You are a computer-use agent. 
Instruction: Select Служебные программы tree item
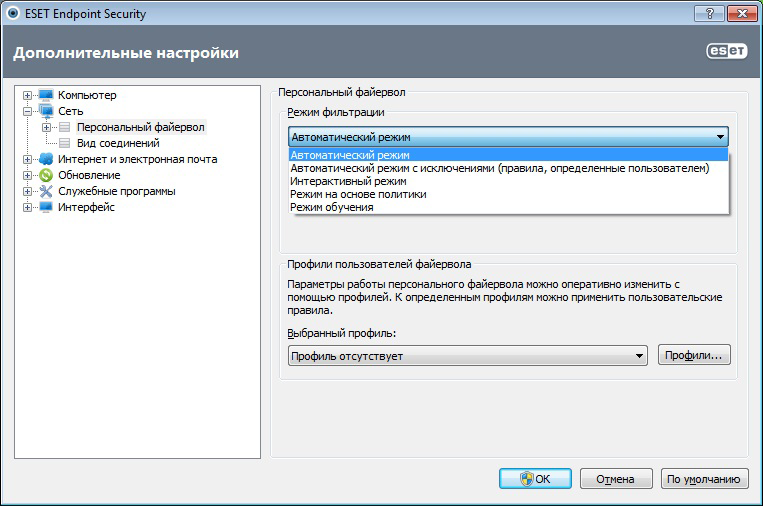(117, 191)
